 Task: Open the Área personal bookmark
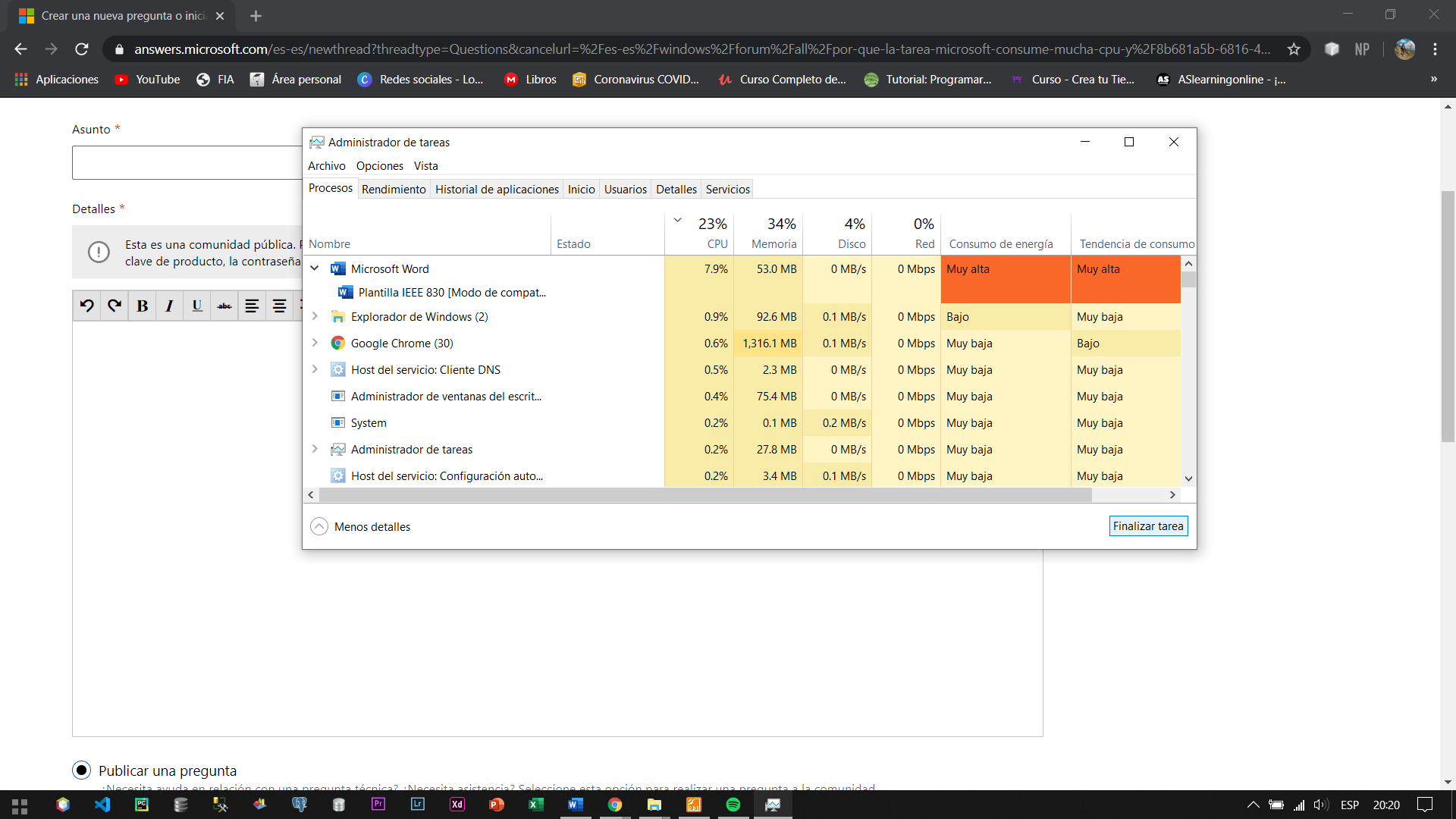297,80
